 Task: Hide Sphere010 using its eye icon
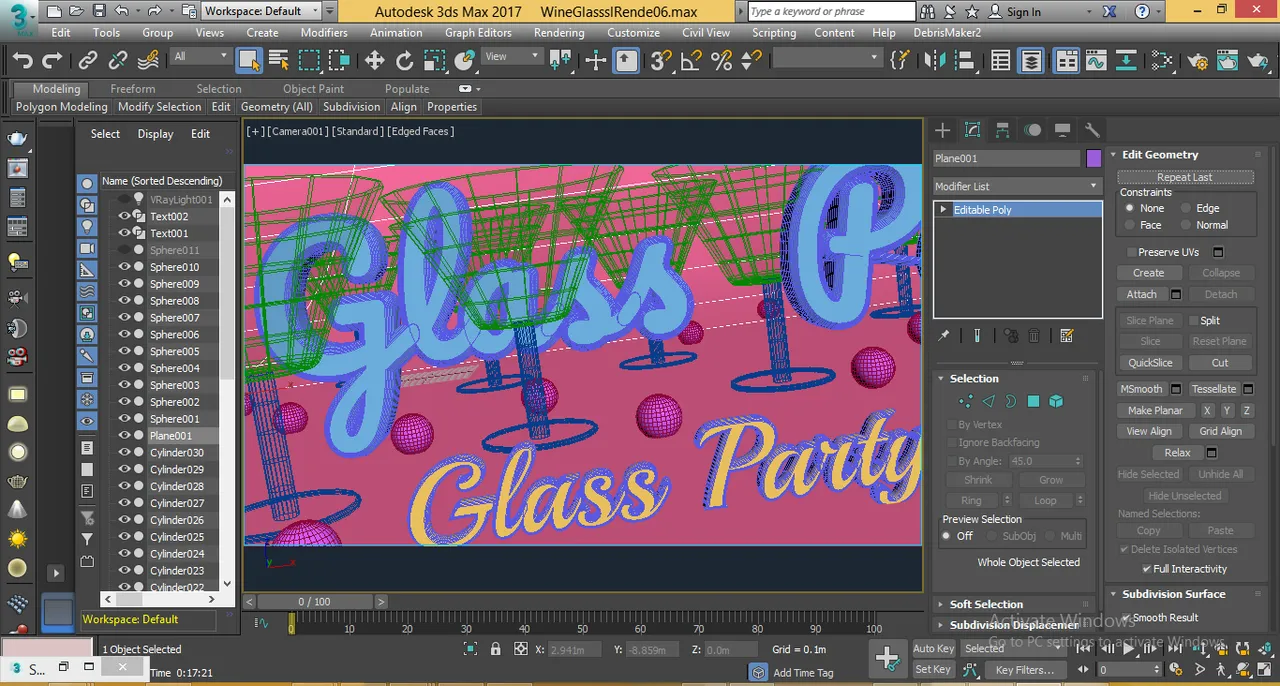tap(125, 267)
